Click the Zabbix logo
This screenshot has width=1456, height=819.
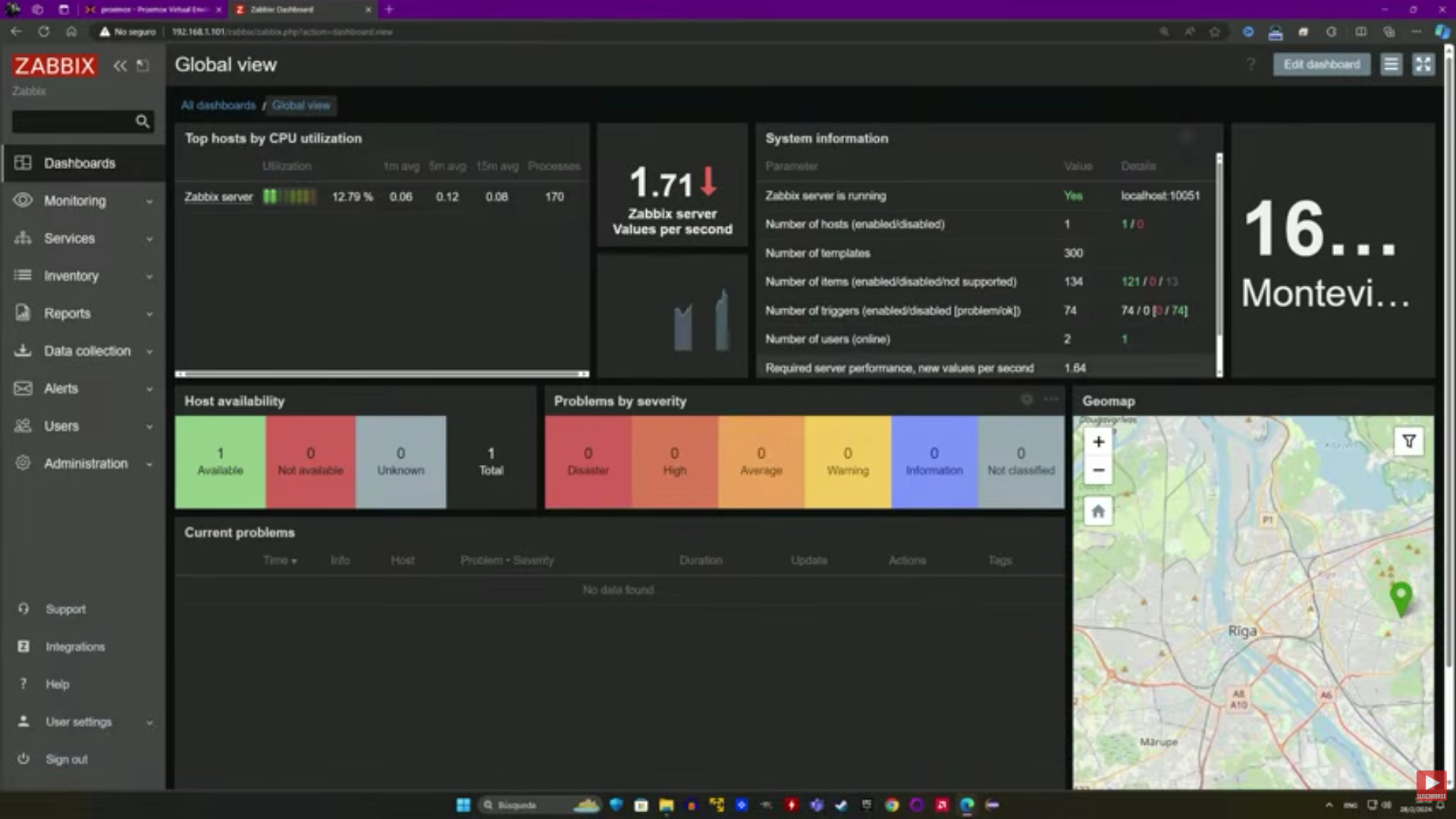click(54, 66)
